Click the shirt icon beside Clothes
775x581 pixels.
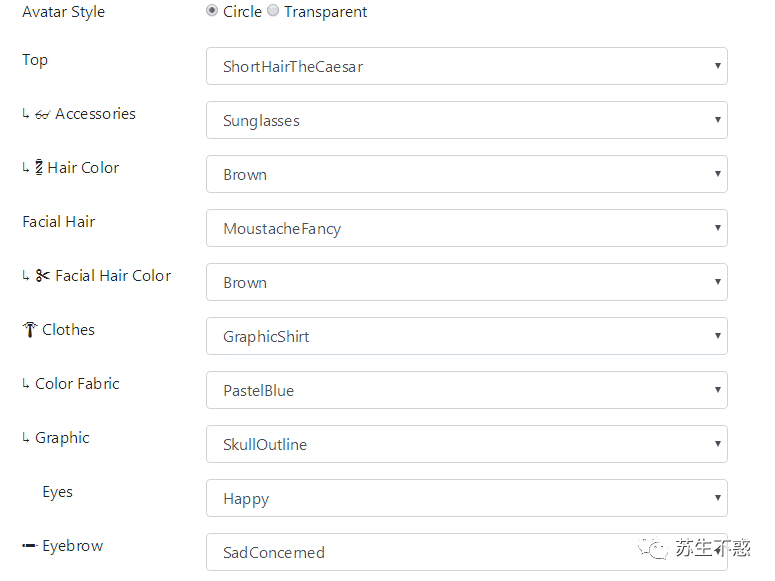coord(29,330)
